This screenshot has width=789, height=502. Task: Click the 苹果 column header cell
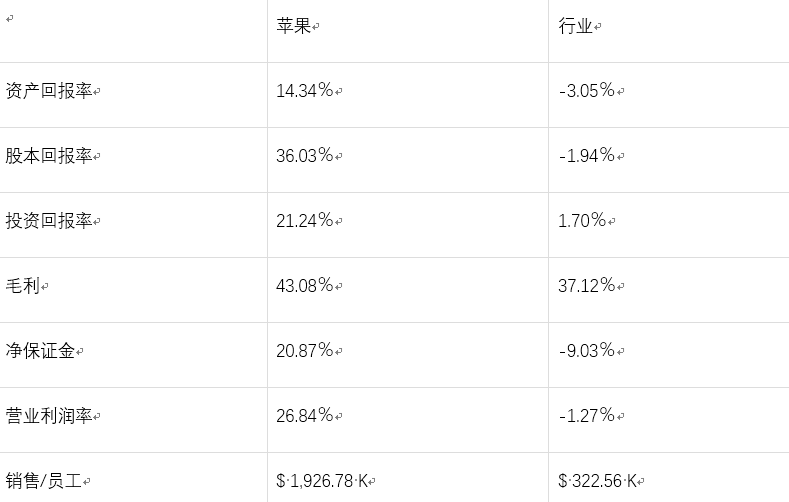295,27
